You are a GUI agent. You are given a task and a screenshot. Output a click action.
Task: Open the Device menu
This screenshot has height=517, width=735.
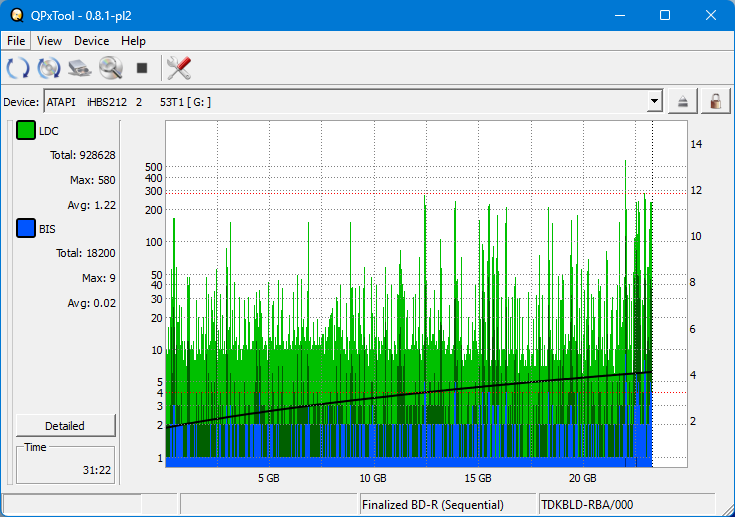[x=91, y=41]
